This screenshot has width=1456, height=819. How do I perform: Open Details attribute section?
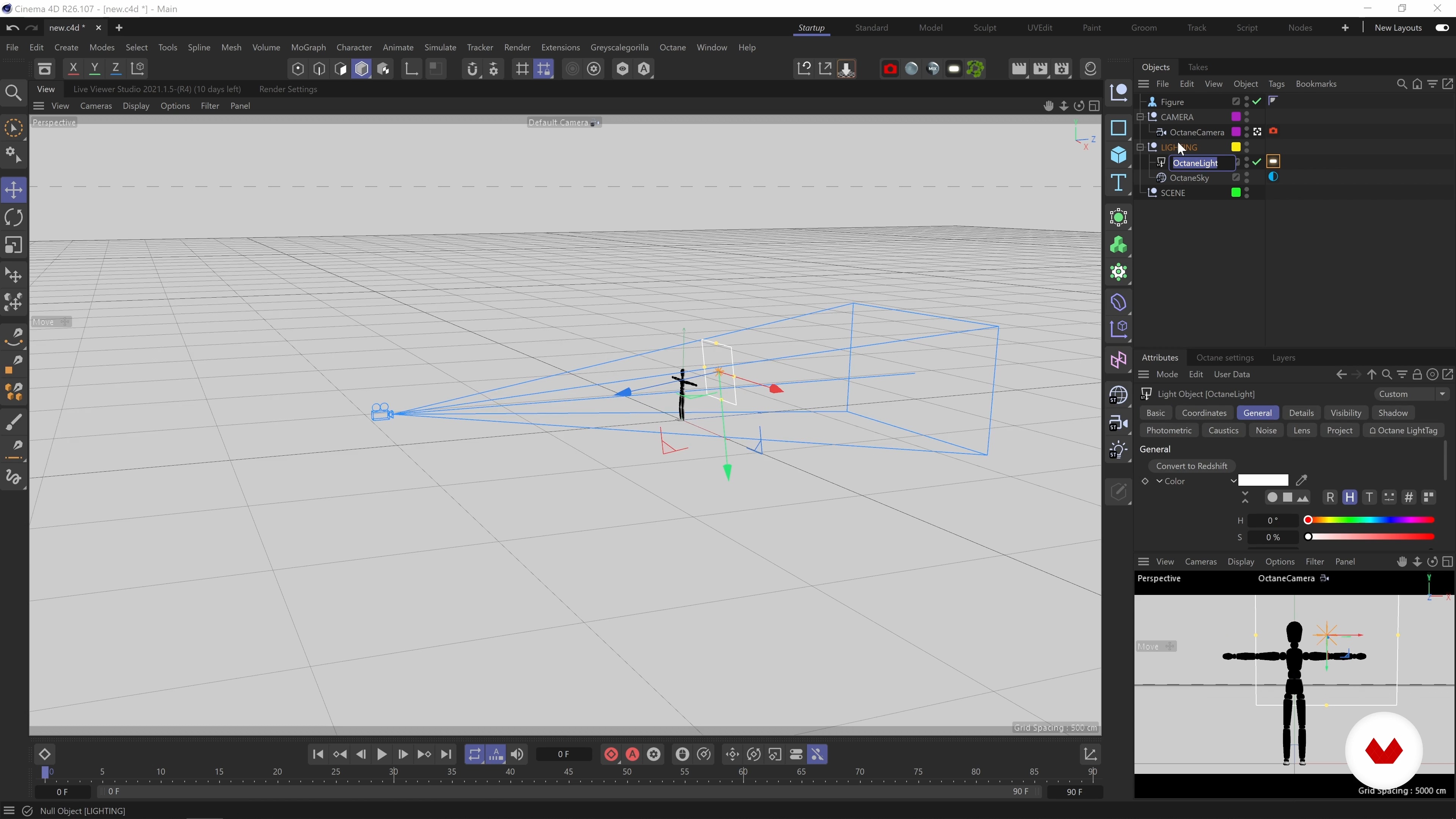[1301, 413]
